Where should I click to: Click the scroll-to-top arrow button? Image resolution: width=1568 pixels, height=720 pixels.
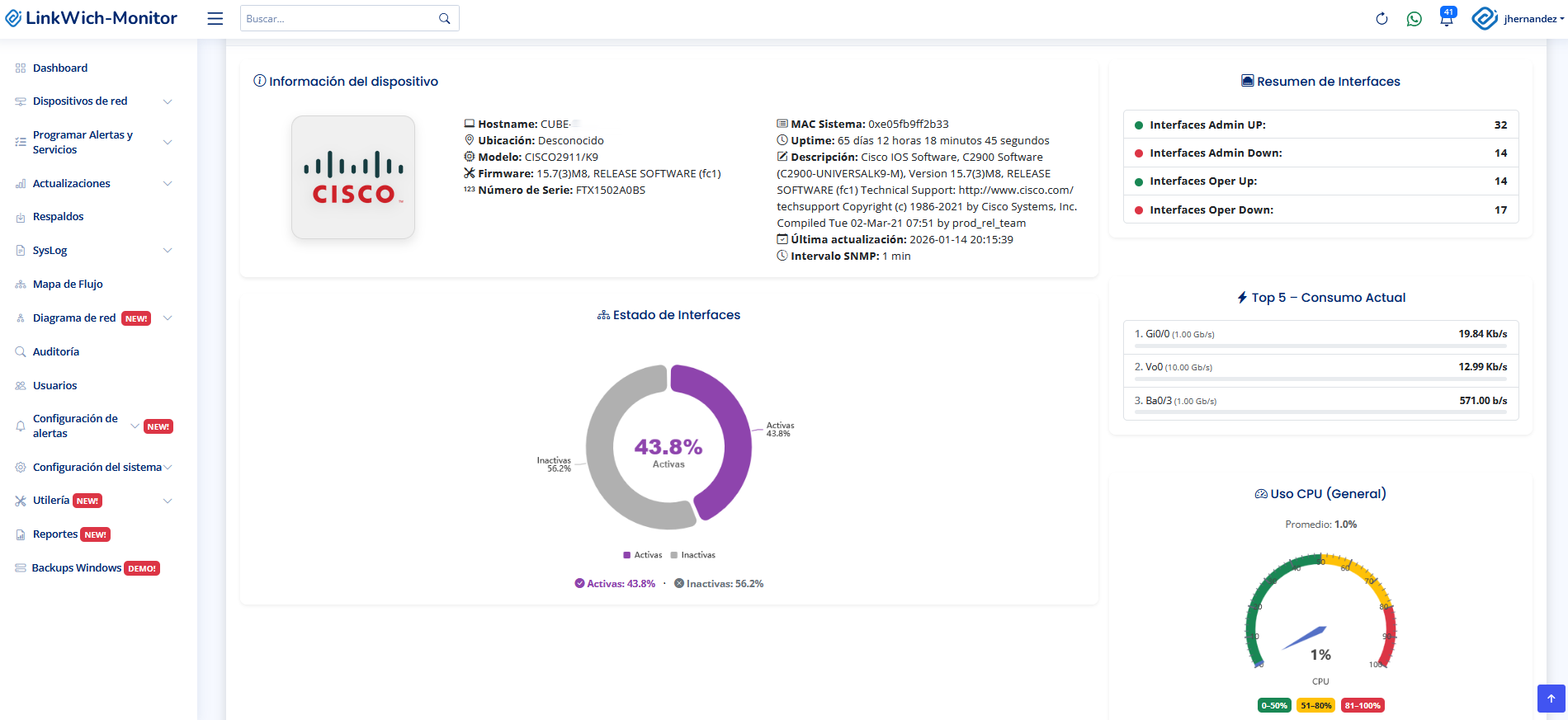coord(1551,699)
